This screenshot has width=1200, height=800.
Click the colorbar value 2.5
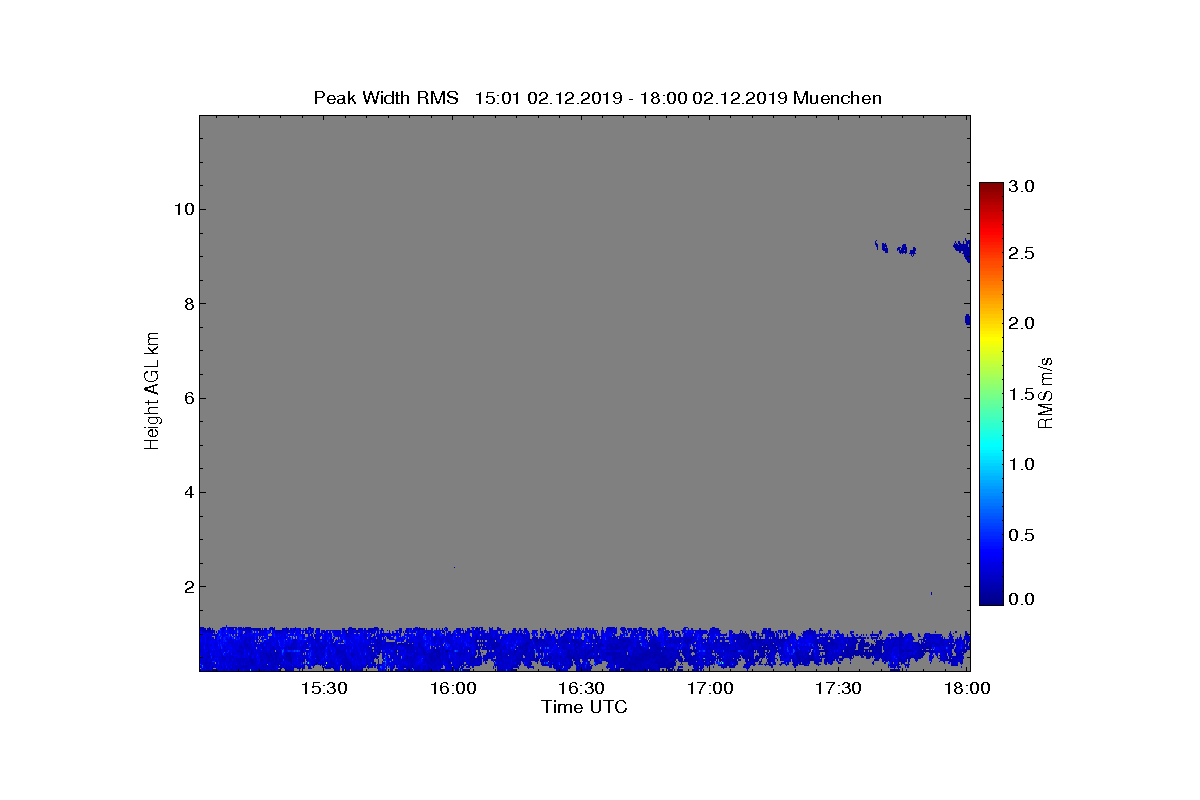[x=1021, y=253]
